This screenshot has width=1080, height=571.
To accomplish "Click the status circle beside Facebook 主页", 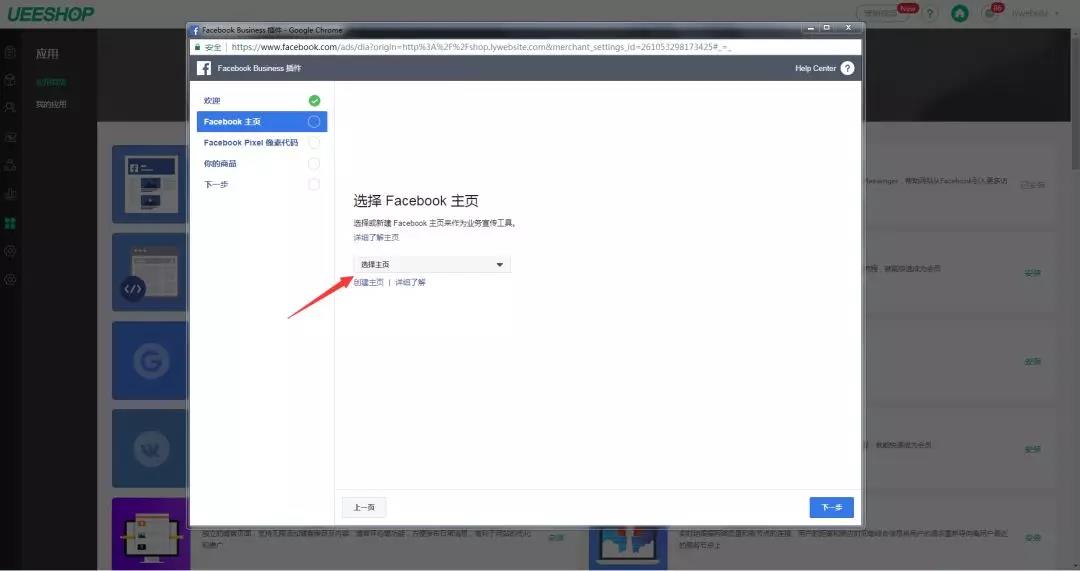I will click(314, 122).
